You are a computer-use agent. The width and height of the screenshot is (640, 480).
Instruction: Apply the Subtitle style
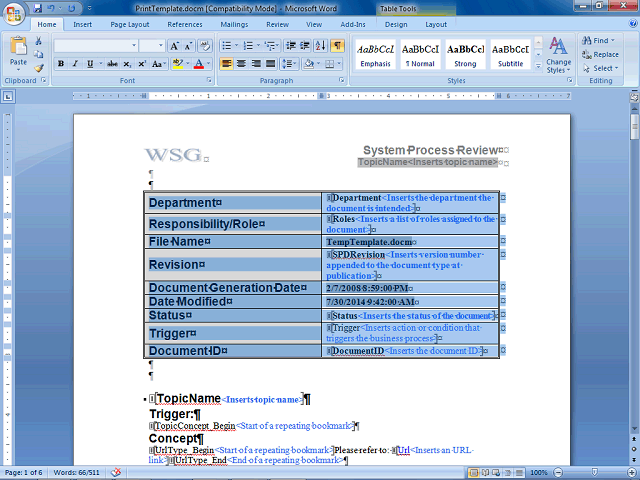(510, 55)
